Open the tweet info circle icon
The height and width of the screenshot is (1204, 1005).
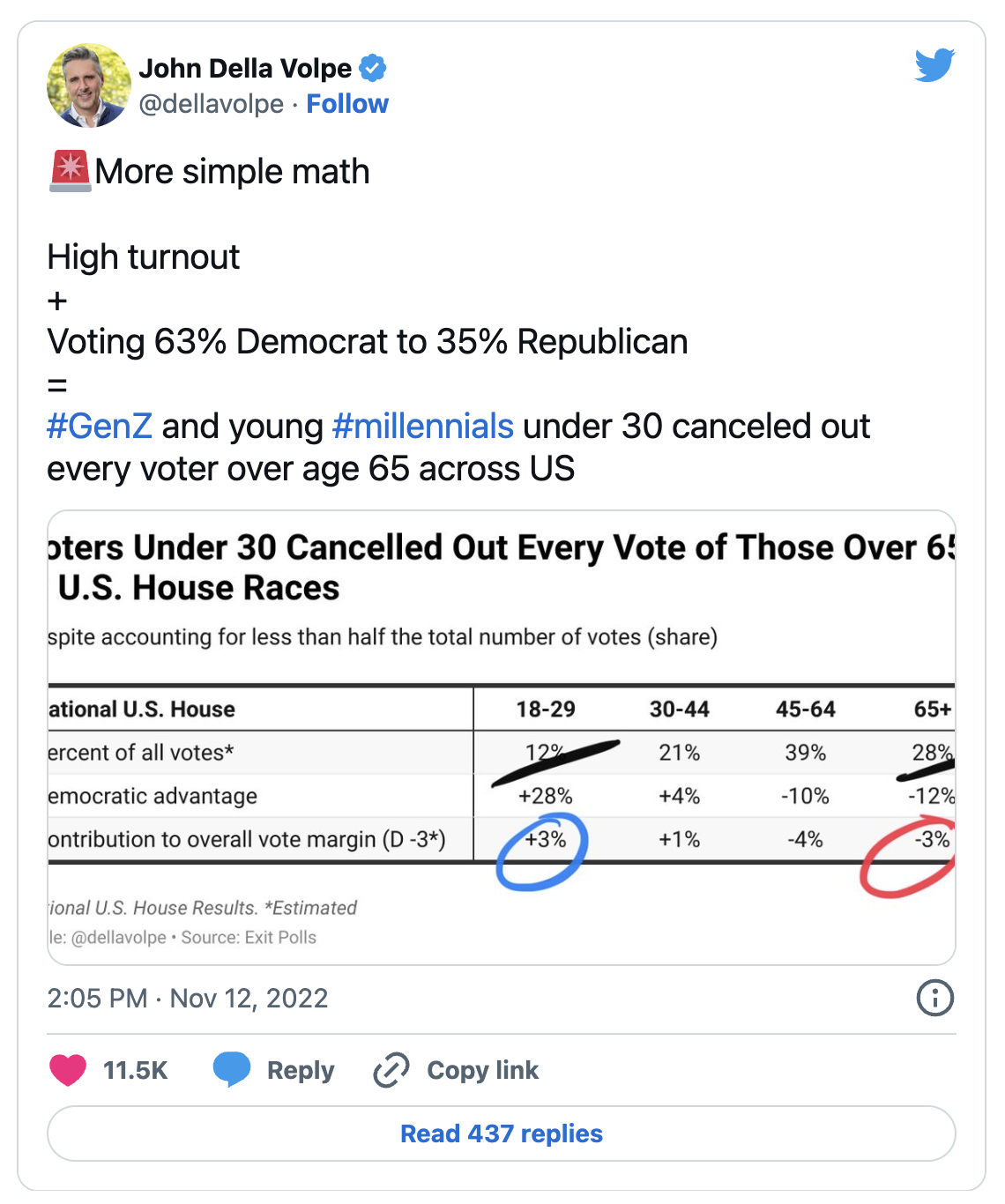click(934, 998)
